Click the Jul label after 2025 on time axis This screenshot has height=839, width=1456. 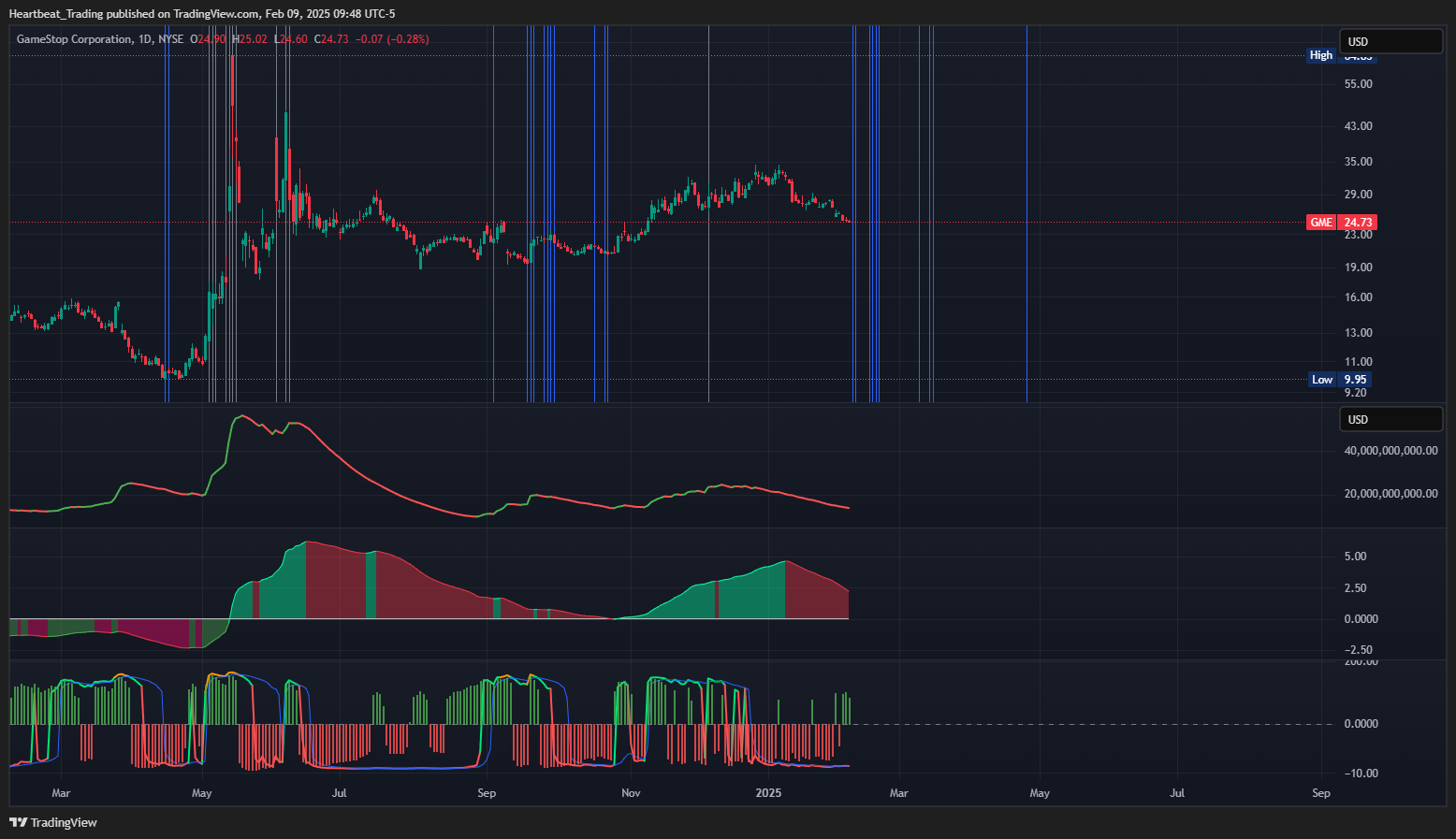point(1177,793)
